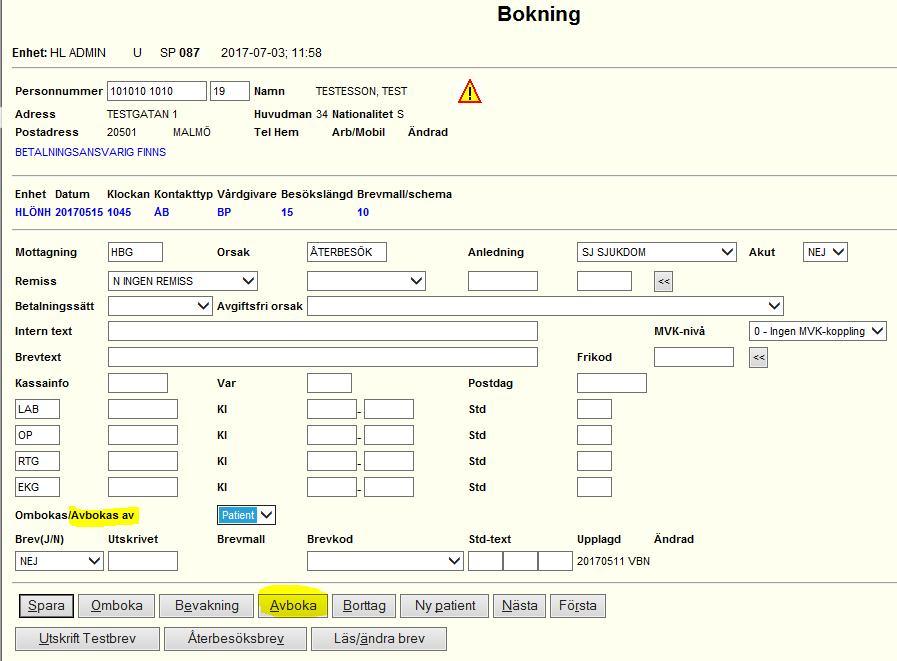Screen dimensions: 897x661
Task: Click the Kassainfo input field
Action: point(138,383)
